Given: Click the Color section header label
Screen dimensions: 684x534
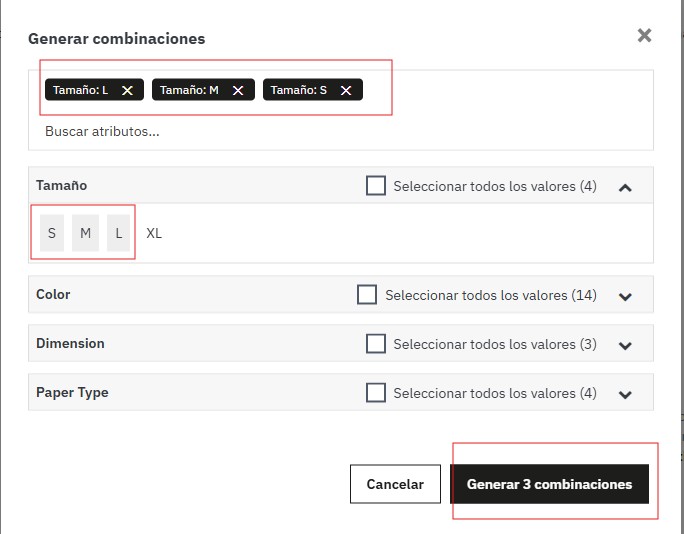Looking at the screenshot, I should point(53,294).
